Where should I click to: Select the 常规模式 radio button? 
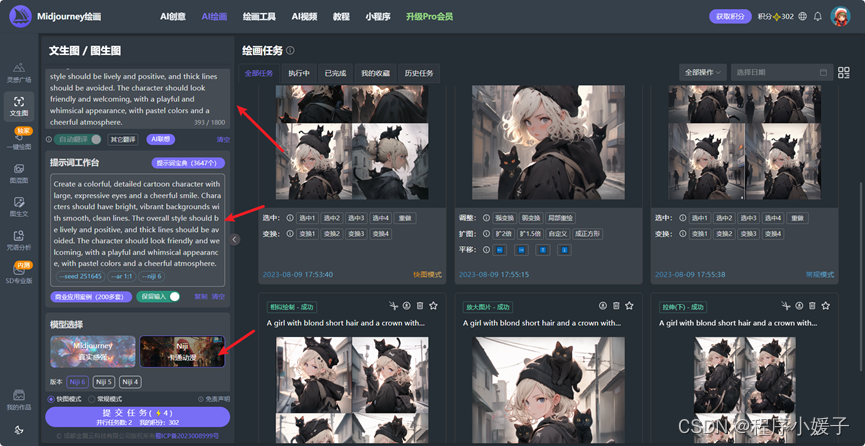point(92,399)
